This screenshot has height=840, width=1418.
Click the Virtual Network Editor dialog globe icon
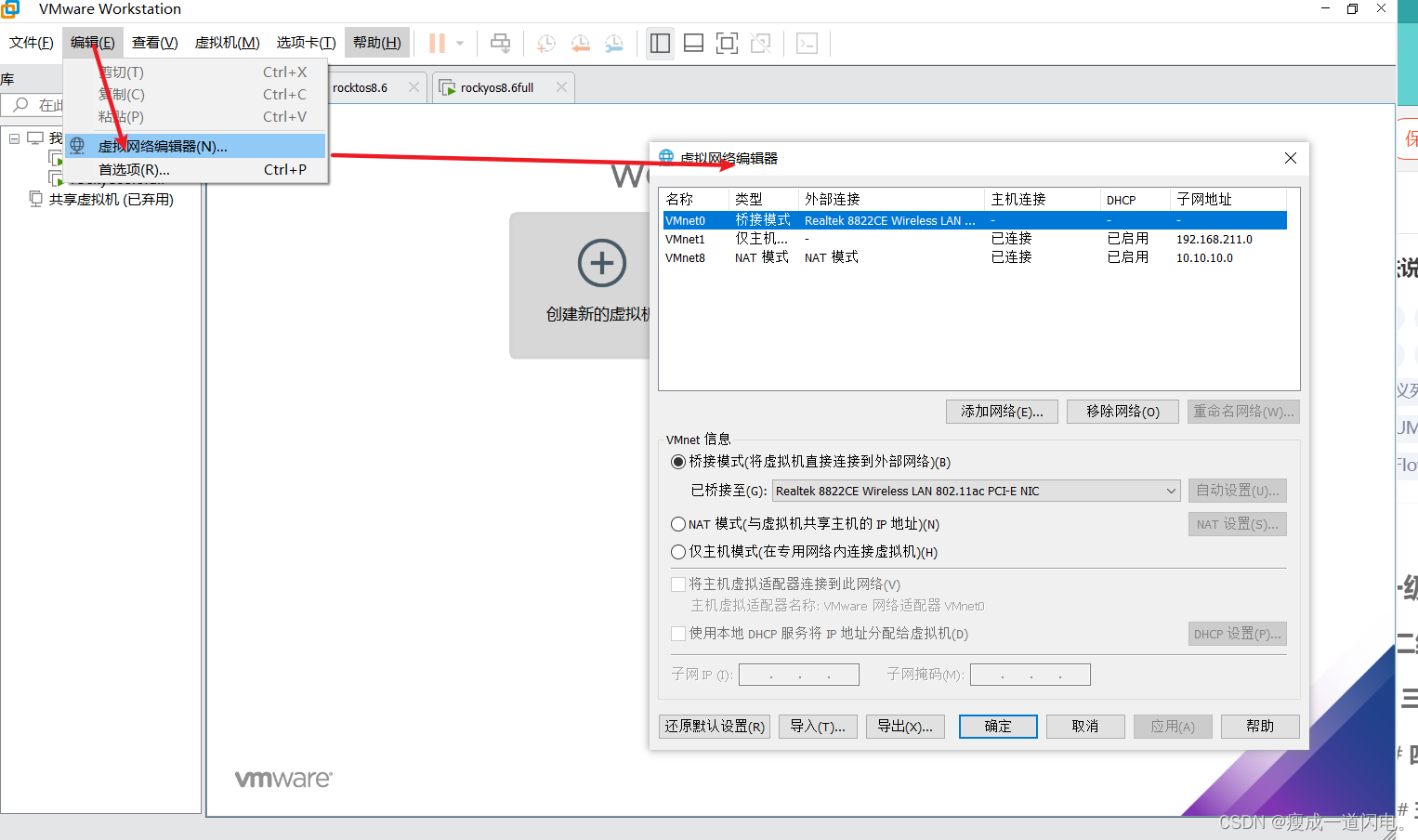tap(666, 157)
